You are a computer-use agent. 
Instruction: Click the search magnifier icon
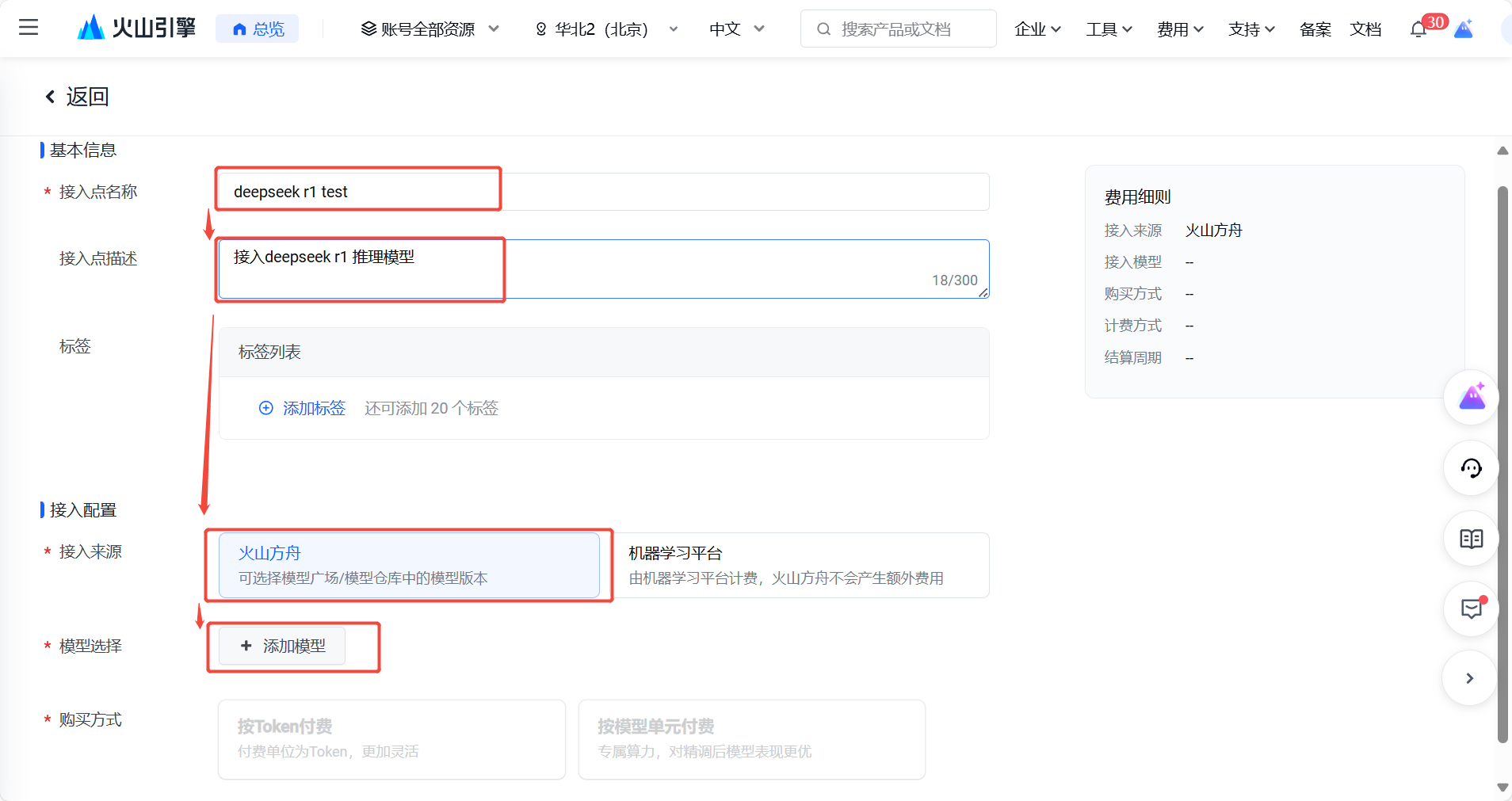[x=824, y=29]
